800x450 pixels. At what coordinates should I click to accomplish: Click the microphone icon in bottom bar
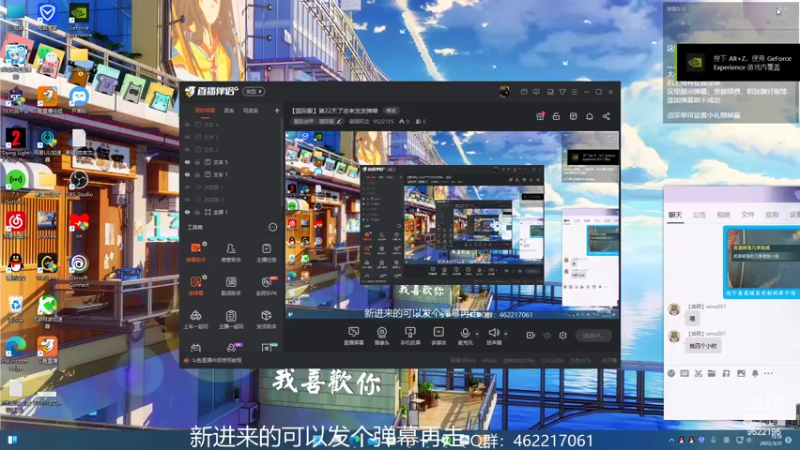(465, 333)
